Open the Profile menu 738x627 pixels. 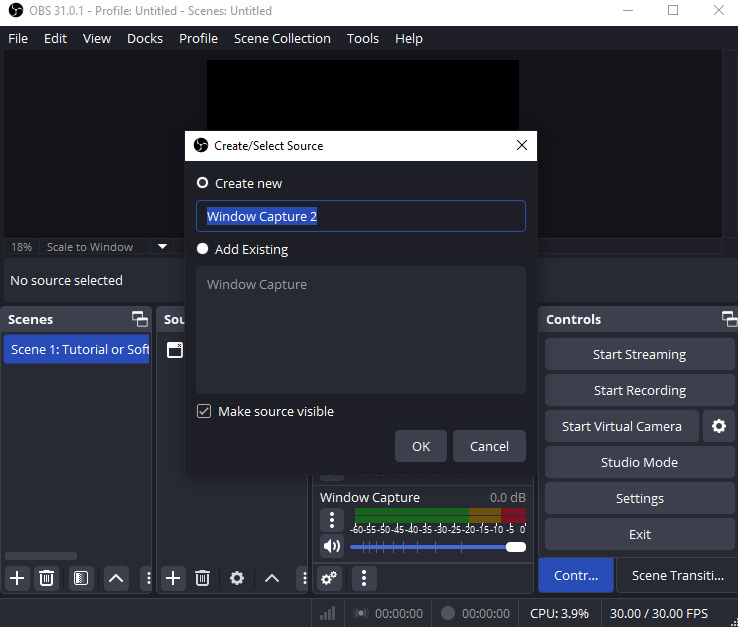[198, 39]
